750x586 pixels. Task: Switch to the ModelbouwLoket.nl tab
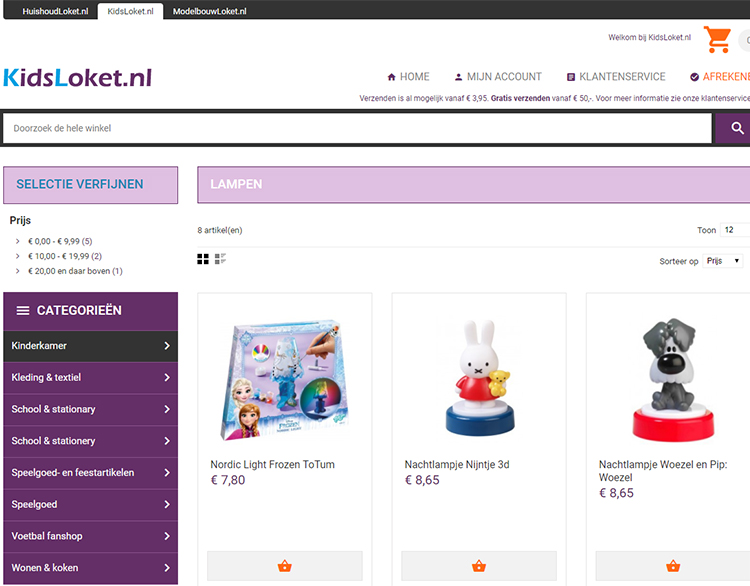(x=210, y=11)
